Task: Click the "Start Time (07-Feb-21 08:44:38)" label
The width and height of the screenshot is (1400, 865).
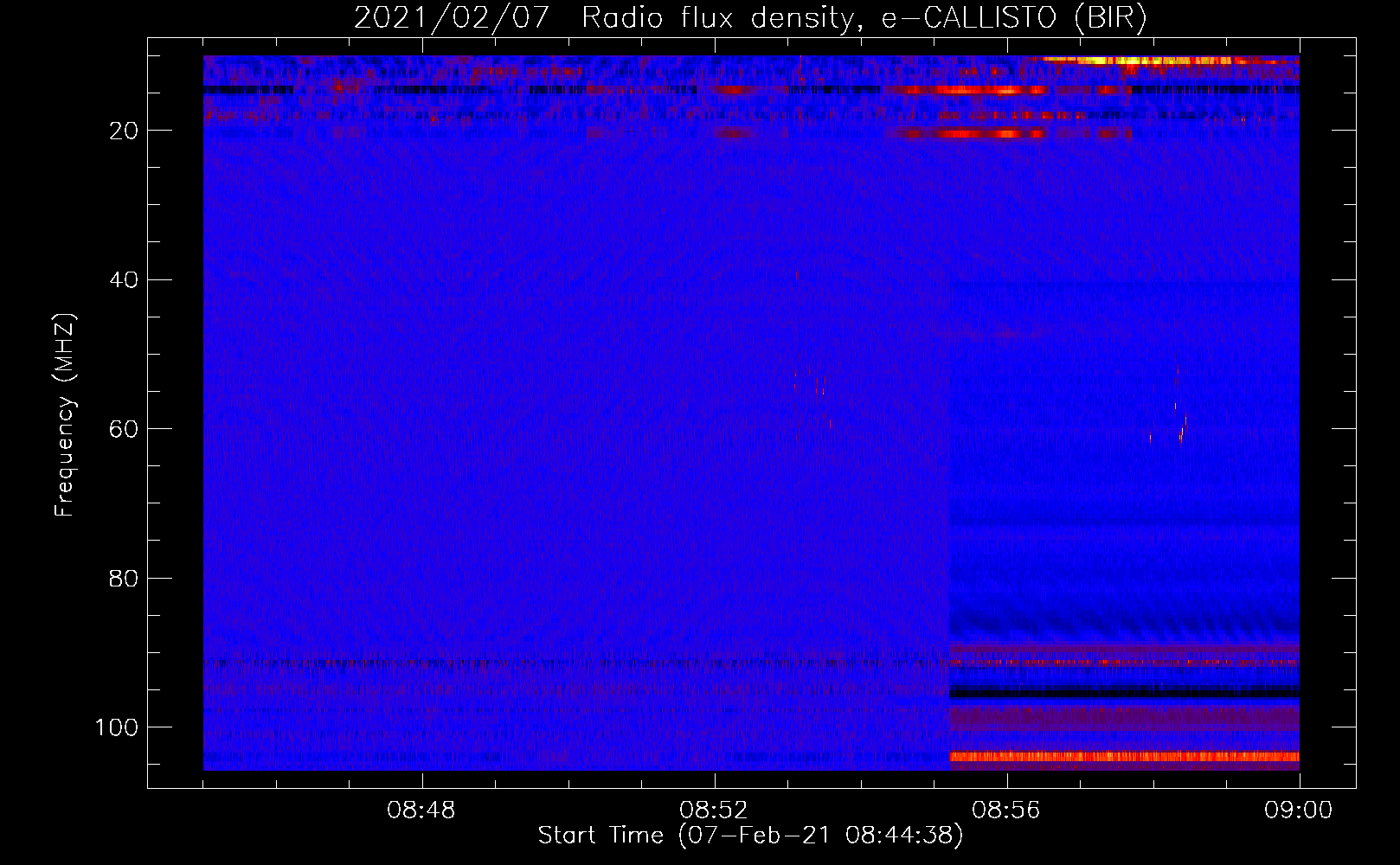Action: coord(750,836)
